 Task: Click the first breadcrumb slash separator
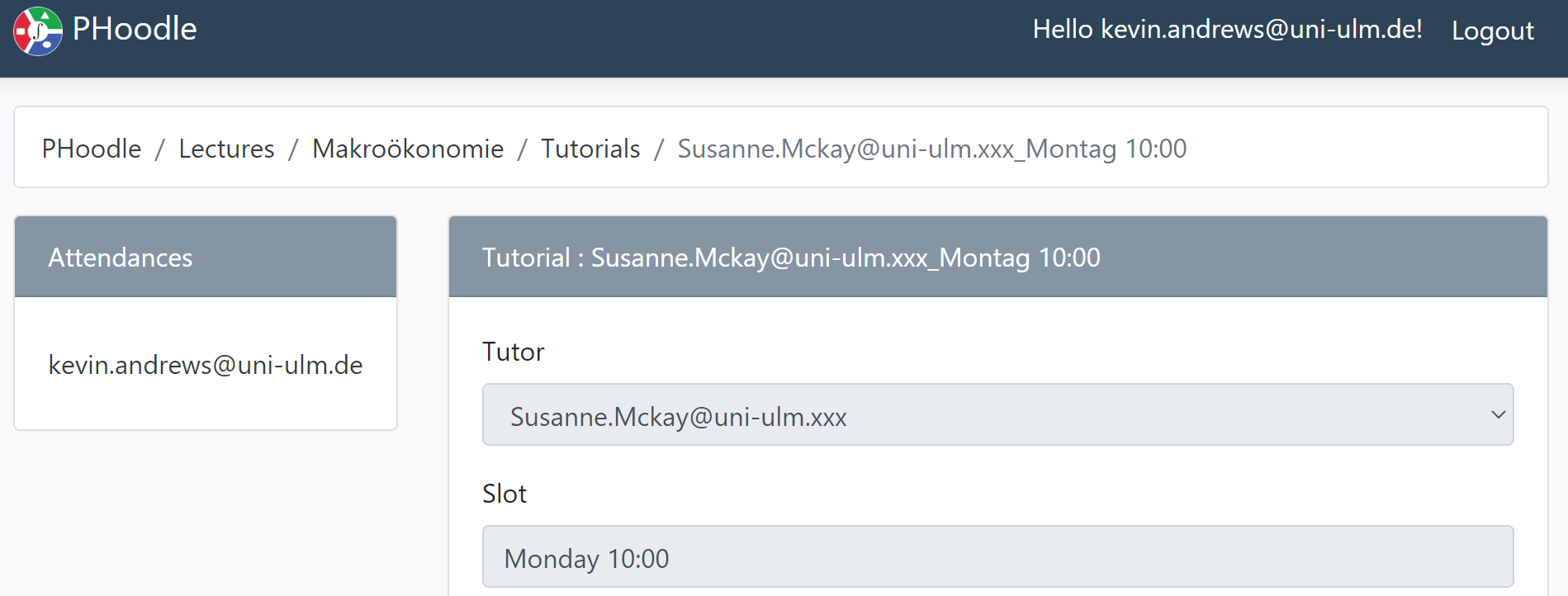coord(160,149)
